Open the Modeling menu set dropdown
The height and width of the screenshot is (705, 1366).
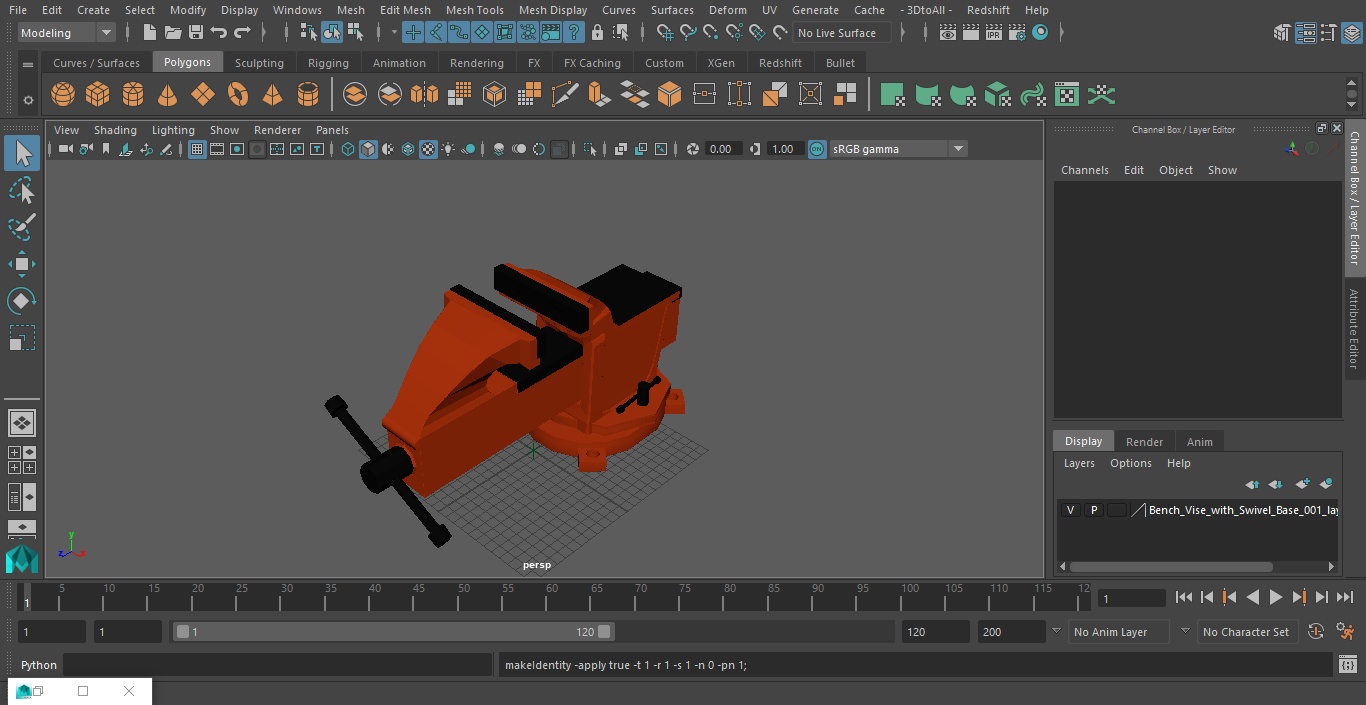pos(66,33)
